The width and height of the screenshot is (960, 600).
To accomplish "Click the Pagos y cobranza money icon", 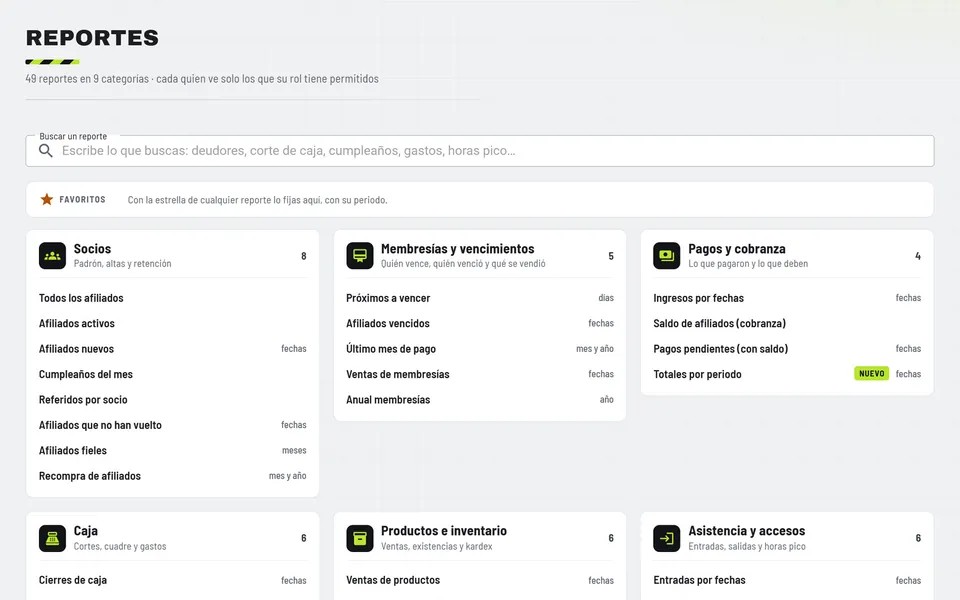I will [667, 256].
